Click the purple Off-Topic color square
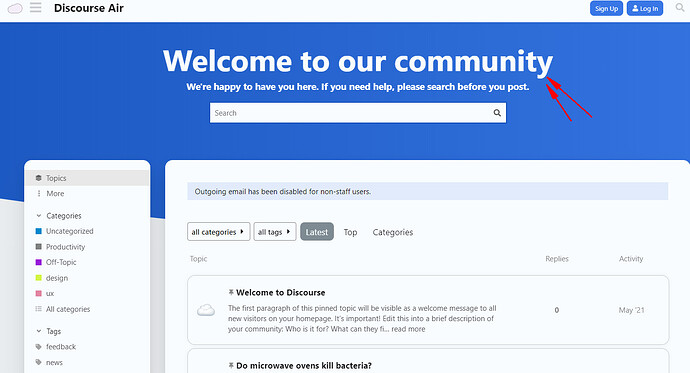 point(38,262)
